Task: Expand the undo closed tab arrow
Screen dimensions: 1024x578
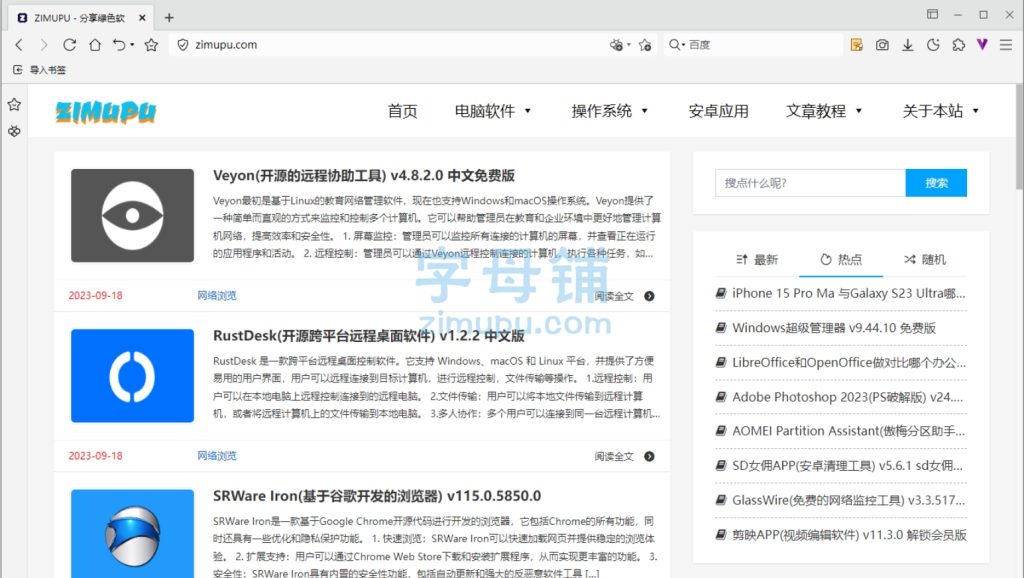Action: 132,44
